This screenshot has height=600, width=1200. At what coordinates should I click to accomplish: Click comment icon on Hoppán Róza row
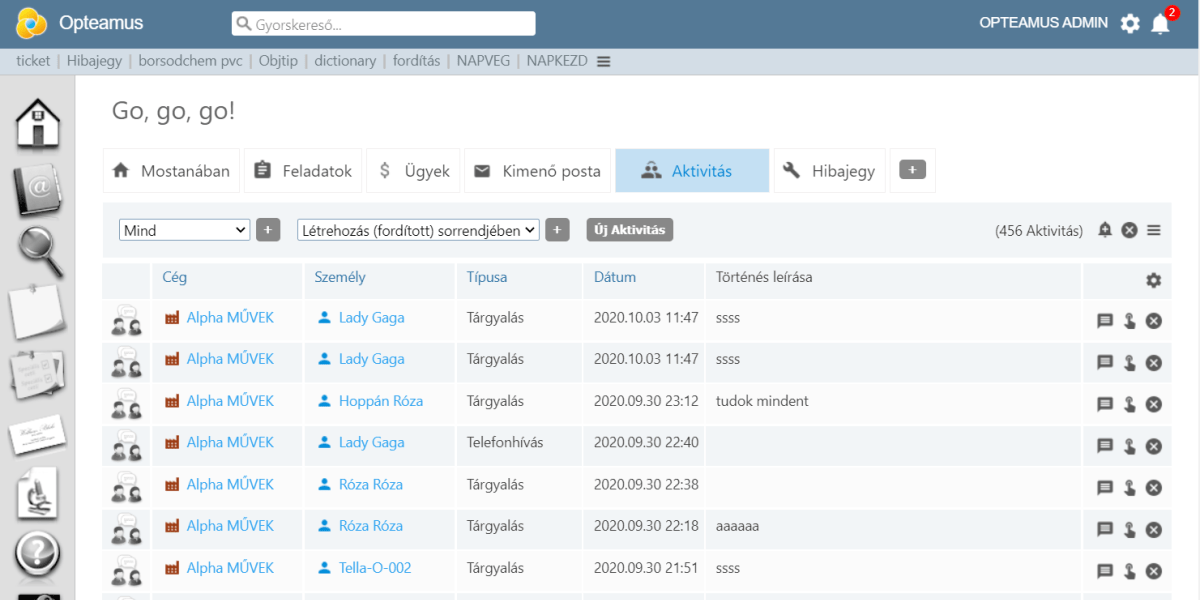(1105, 404)
